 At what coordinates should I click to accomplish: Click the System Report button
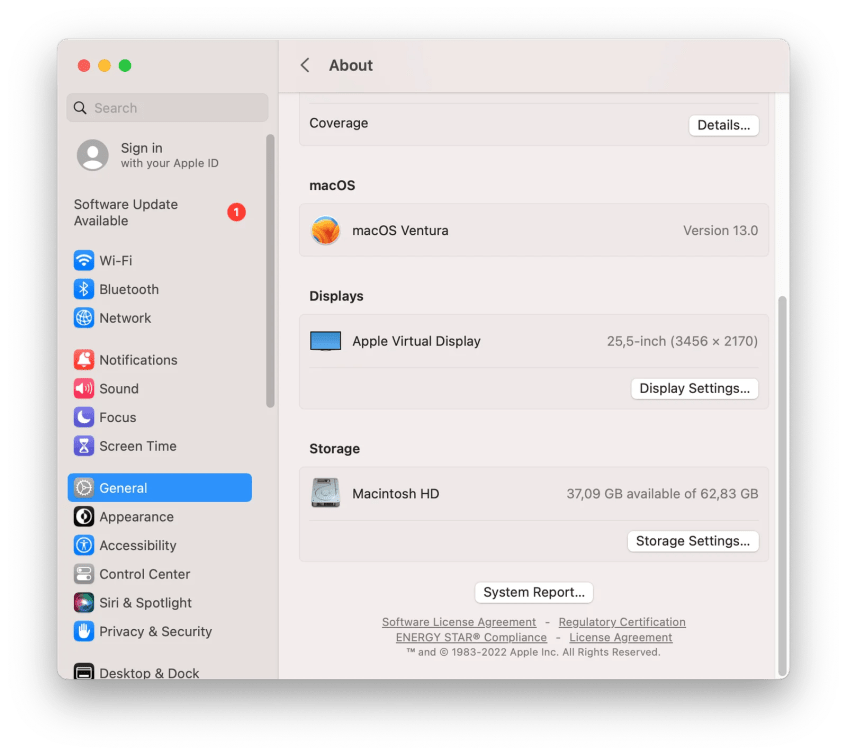tap(534, 592)
